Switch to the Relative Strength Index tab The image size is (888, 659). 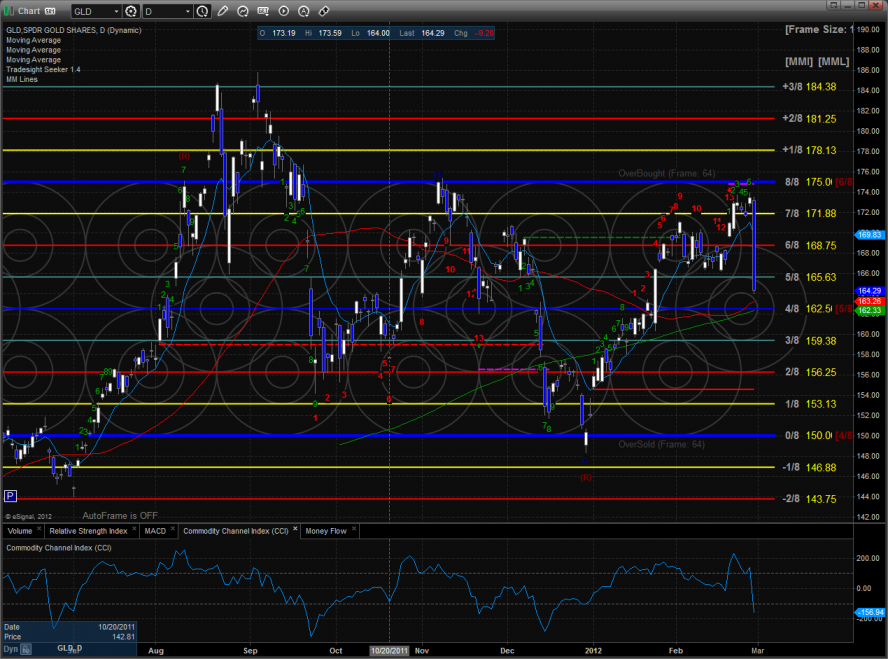point(88,531)
